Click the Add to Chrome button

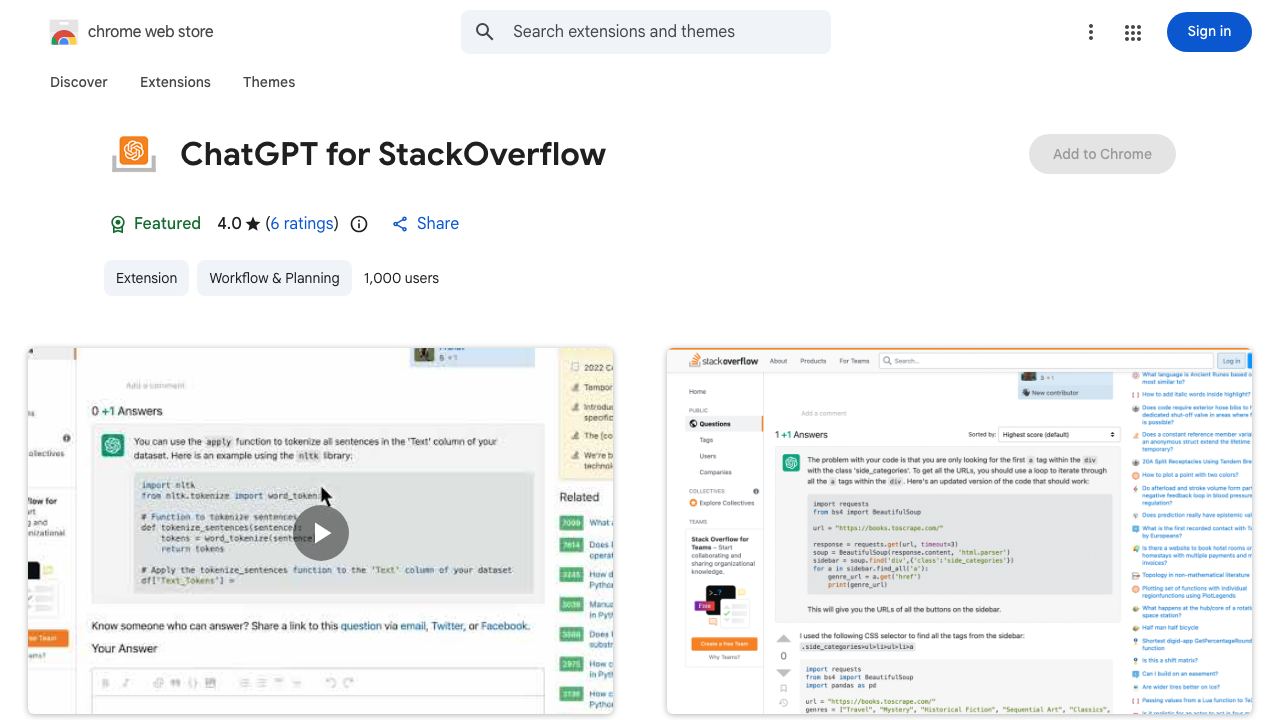1102,154
